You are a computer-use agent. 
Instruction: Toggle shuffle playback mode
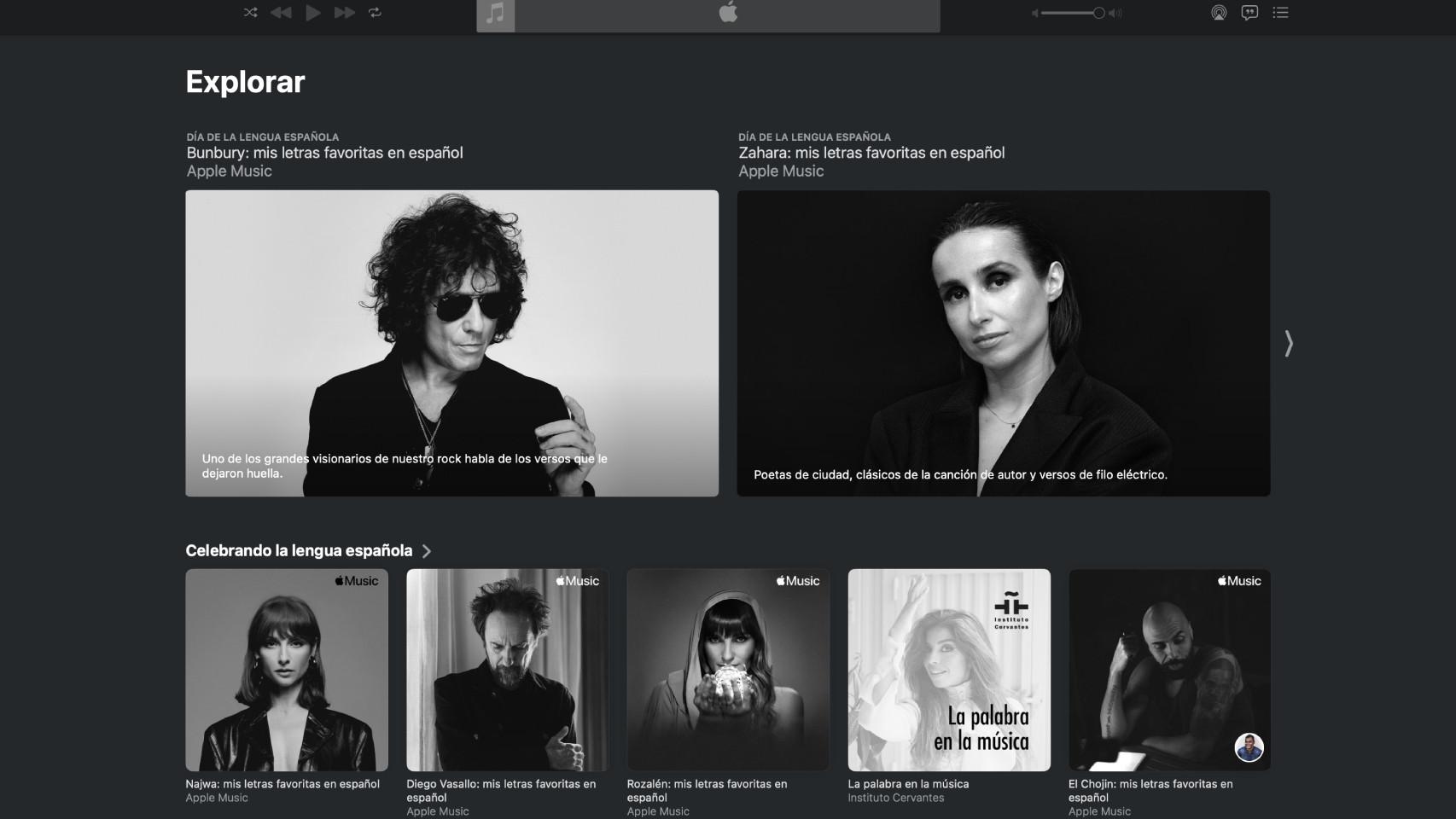250,13
